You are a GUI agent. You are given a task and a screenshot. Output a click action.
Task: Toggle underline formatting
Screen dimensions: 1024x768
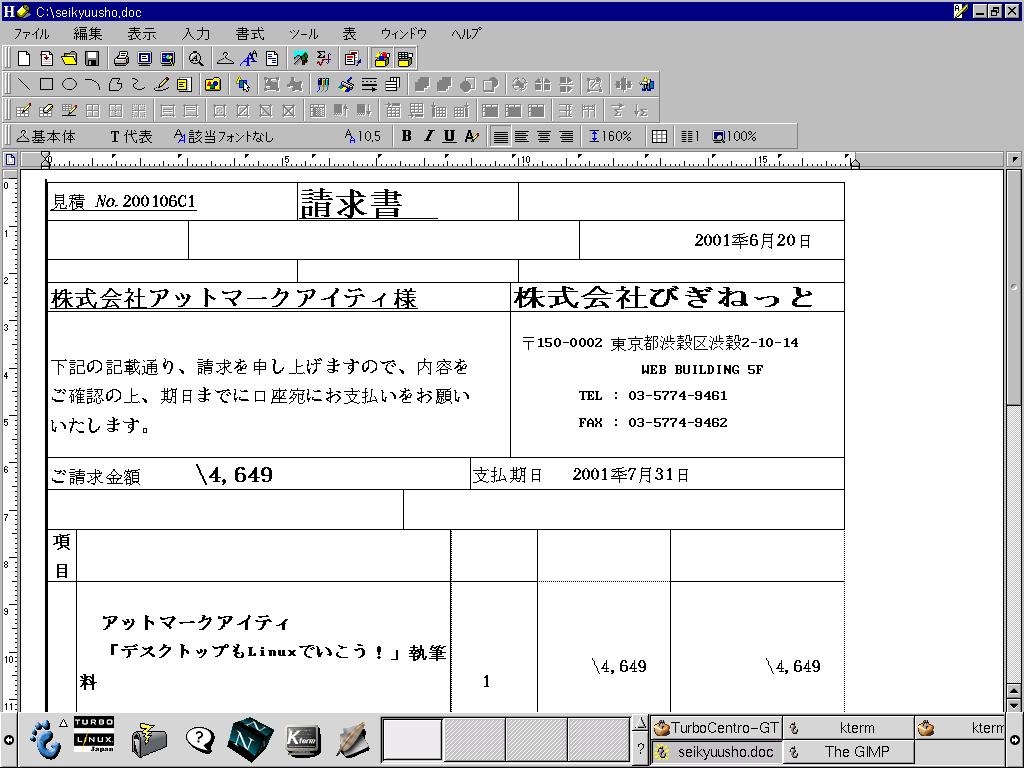[x=449, y=136]
